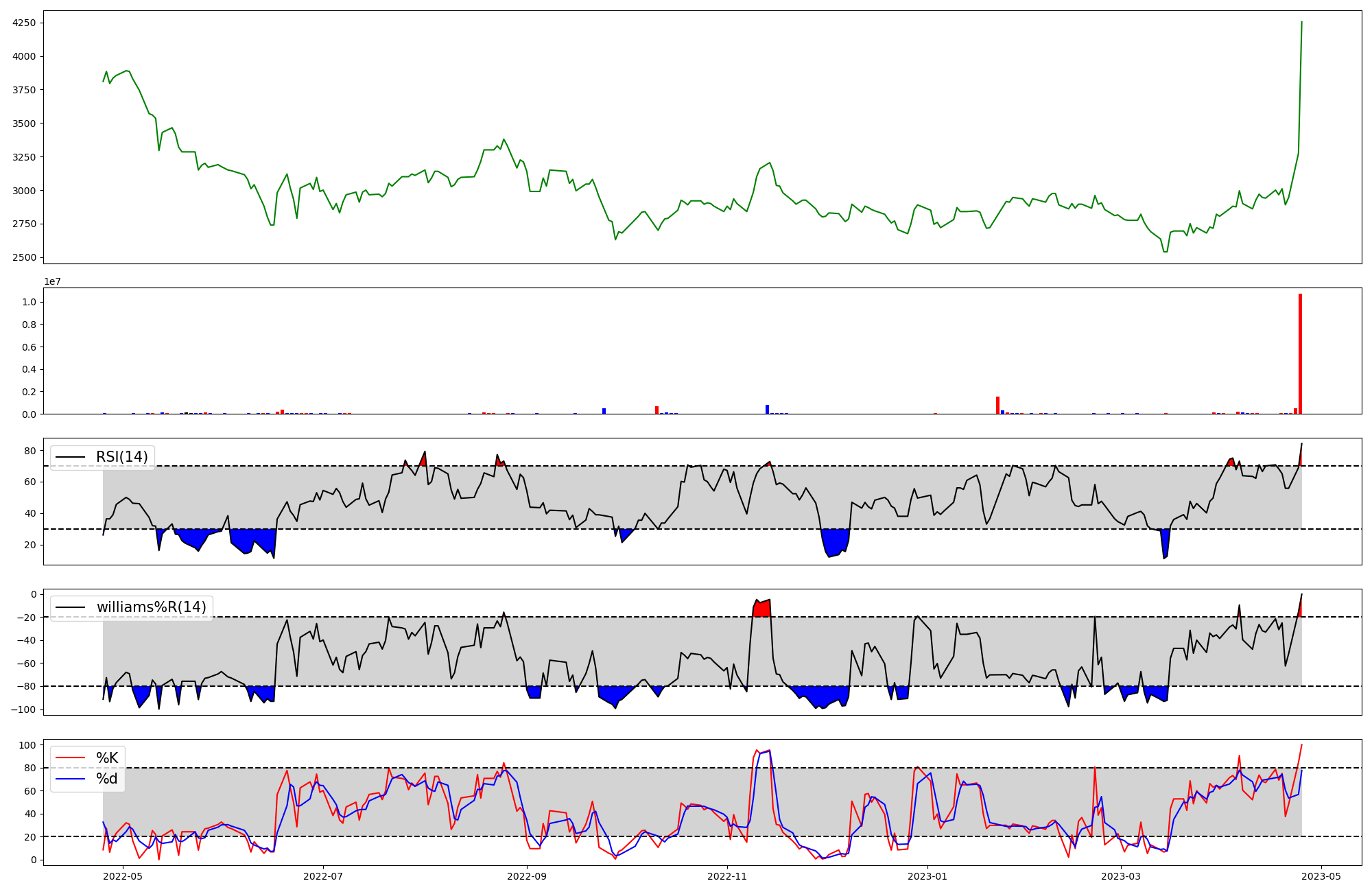Click the williams%R(14) legend label
Image resolution: width=1372 pixels, height=892 pixels.
coord(151,607)
